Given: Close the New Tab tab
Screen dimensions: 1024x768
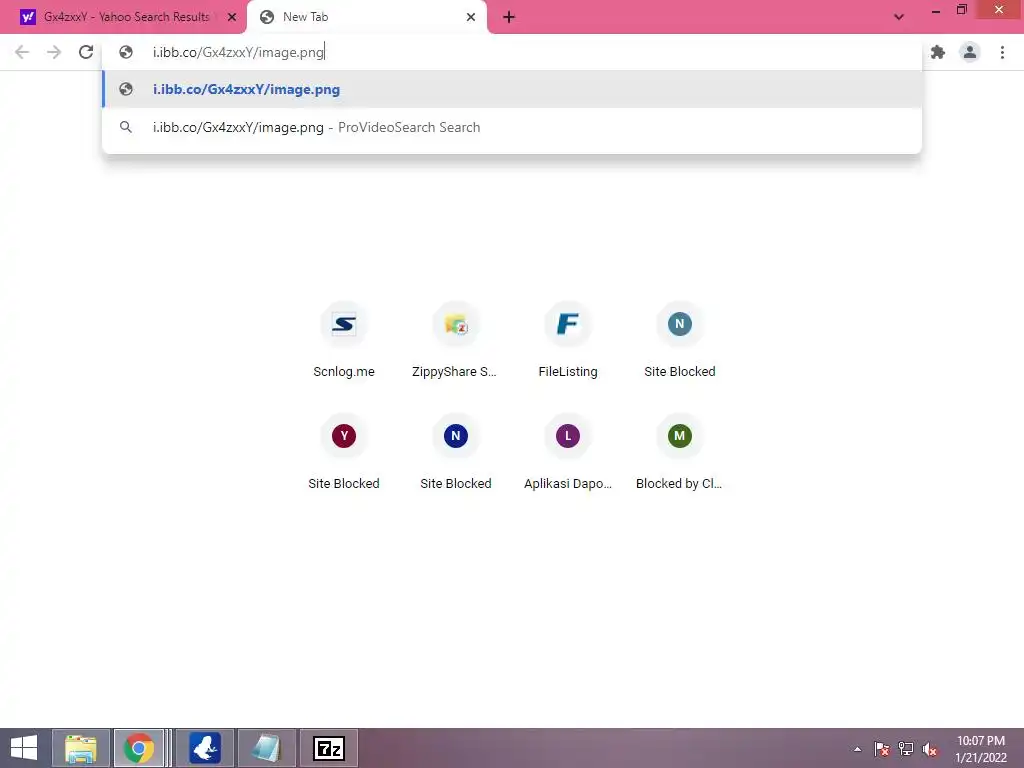Looking at the screenshot, I should pos(471,17).
